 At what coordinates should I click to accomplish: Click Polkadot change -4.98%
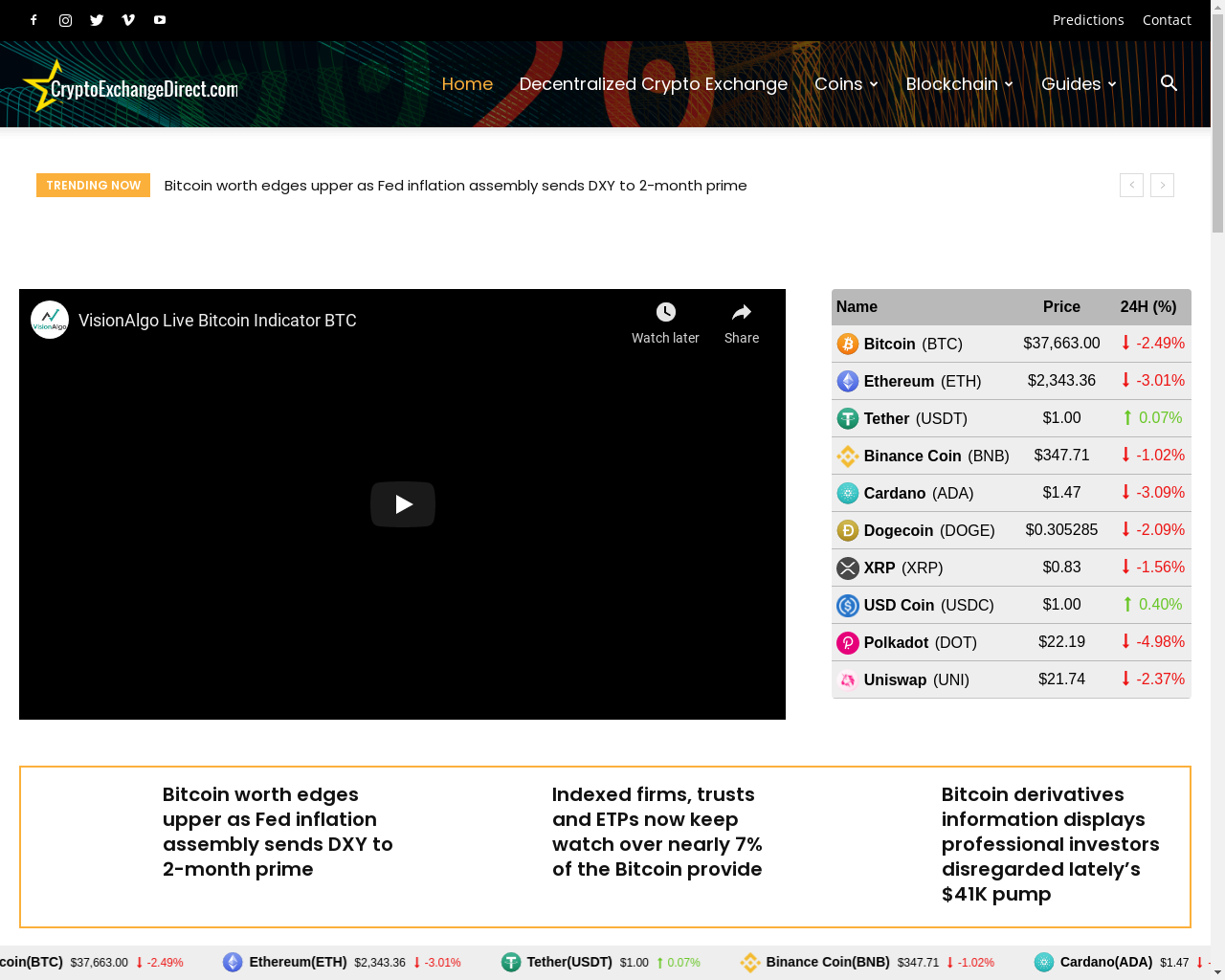coord(1153,641)
